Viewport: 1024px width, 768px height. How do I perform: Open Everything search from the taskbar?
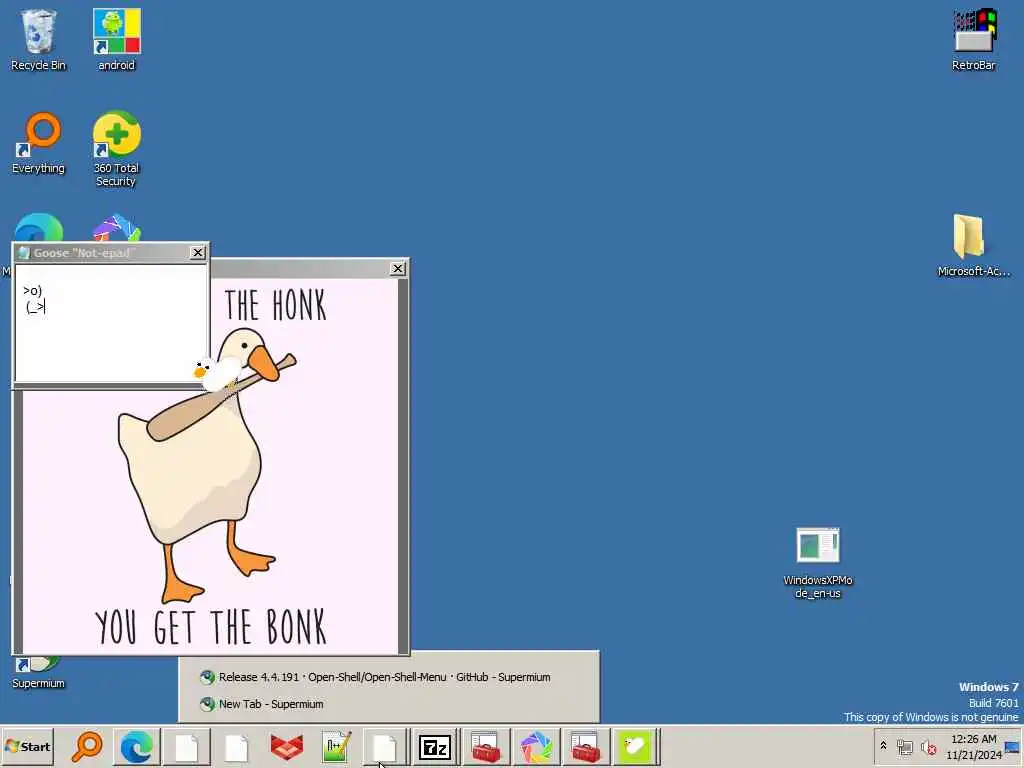(x=87, y=746)
